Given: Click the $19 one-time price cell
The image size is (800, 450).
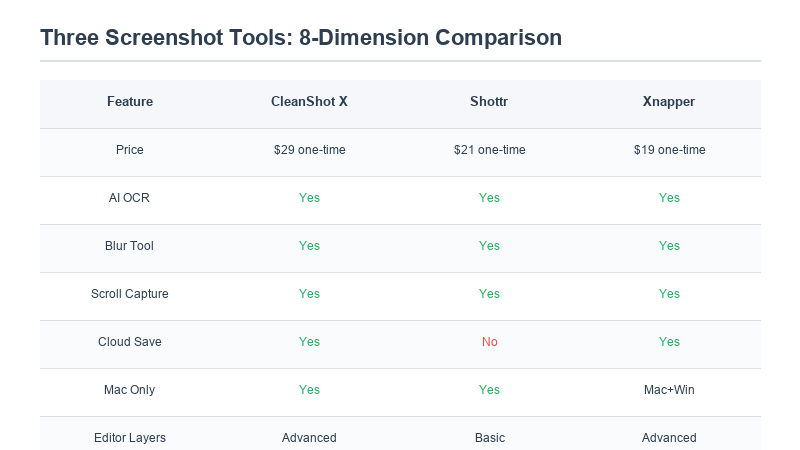Looking at the screenshot, I should point(669,149).
